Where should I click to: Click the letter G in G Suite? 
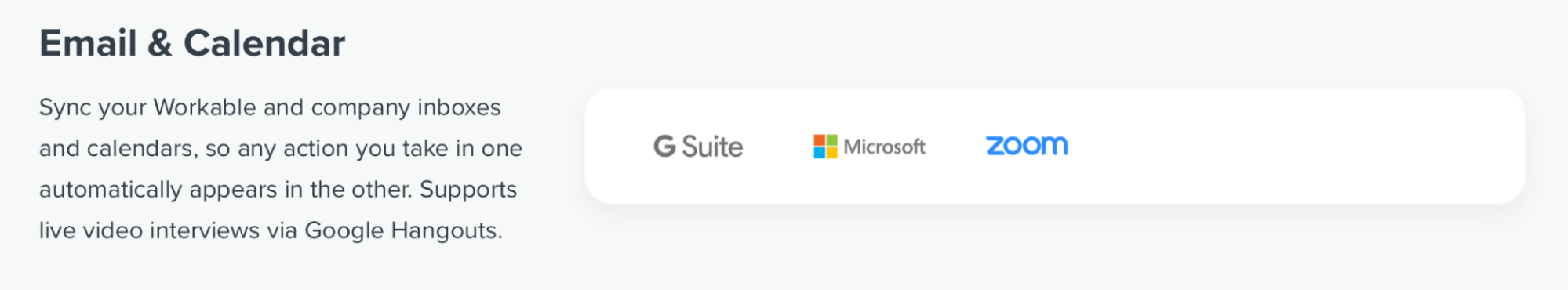tap(664, 147)
